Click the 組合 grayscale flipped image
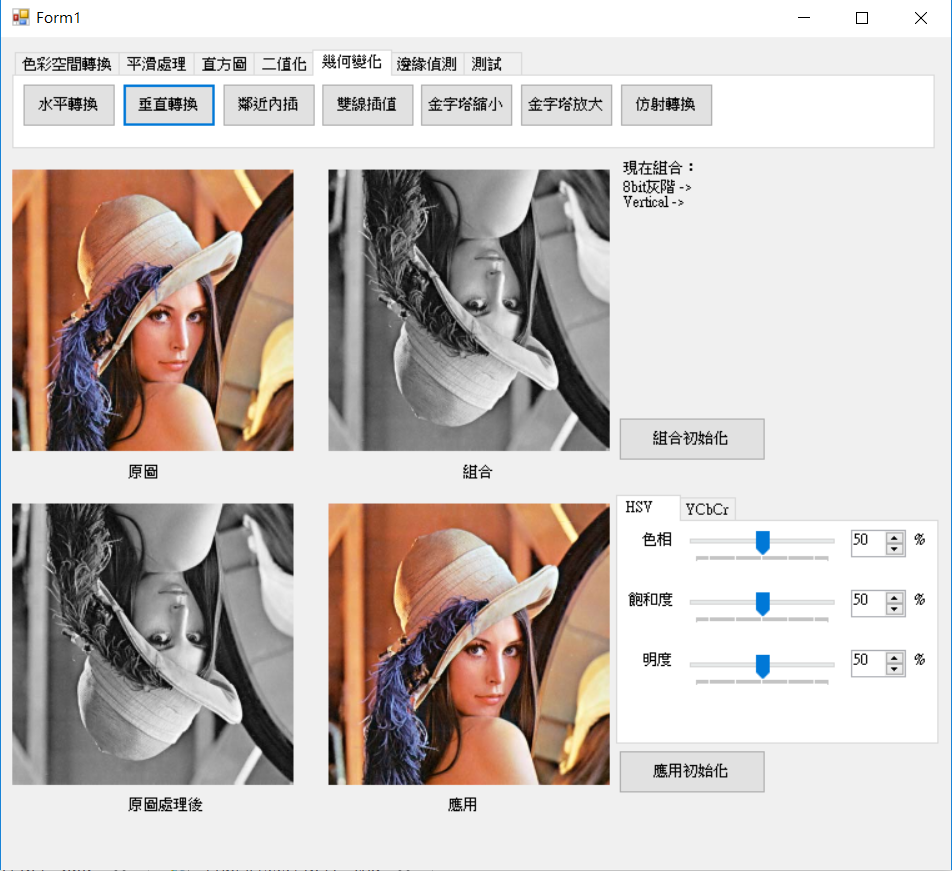This screenshot has height=871, width=952. [x=469, y=310]
